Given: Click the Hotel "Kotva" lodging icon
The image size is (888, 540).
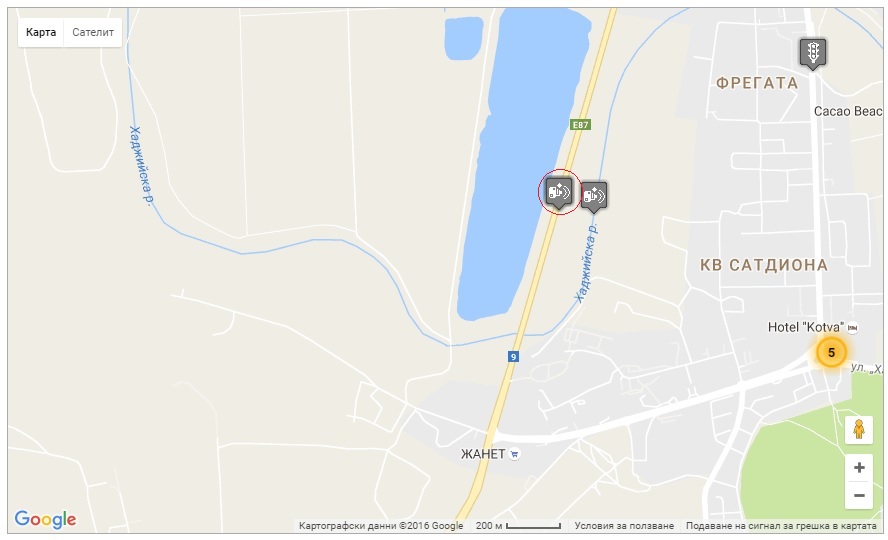Looking at the screenshot, I should click(x=852, y=327).
